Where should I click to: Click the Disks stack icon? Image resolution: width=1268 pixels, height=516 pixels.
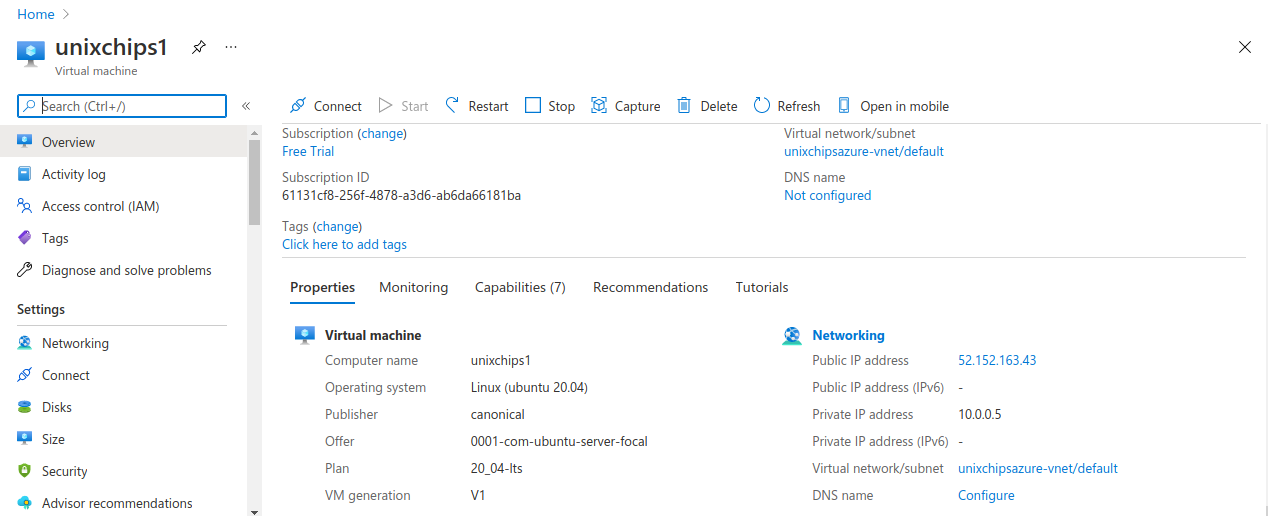tap(25, 407)
